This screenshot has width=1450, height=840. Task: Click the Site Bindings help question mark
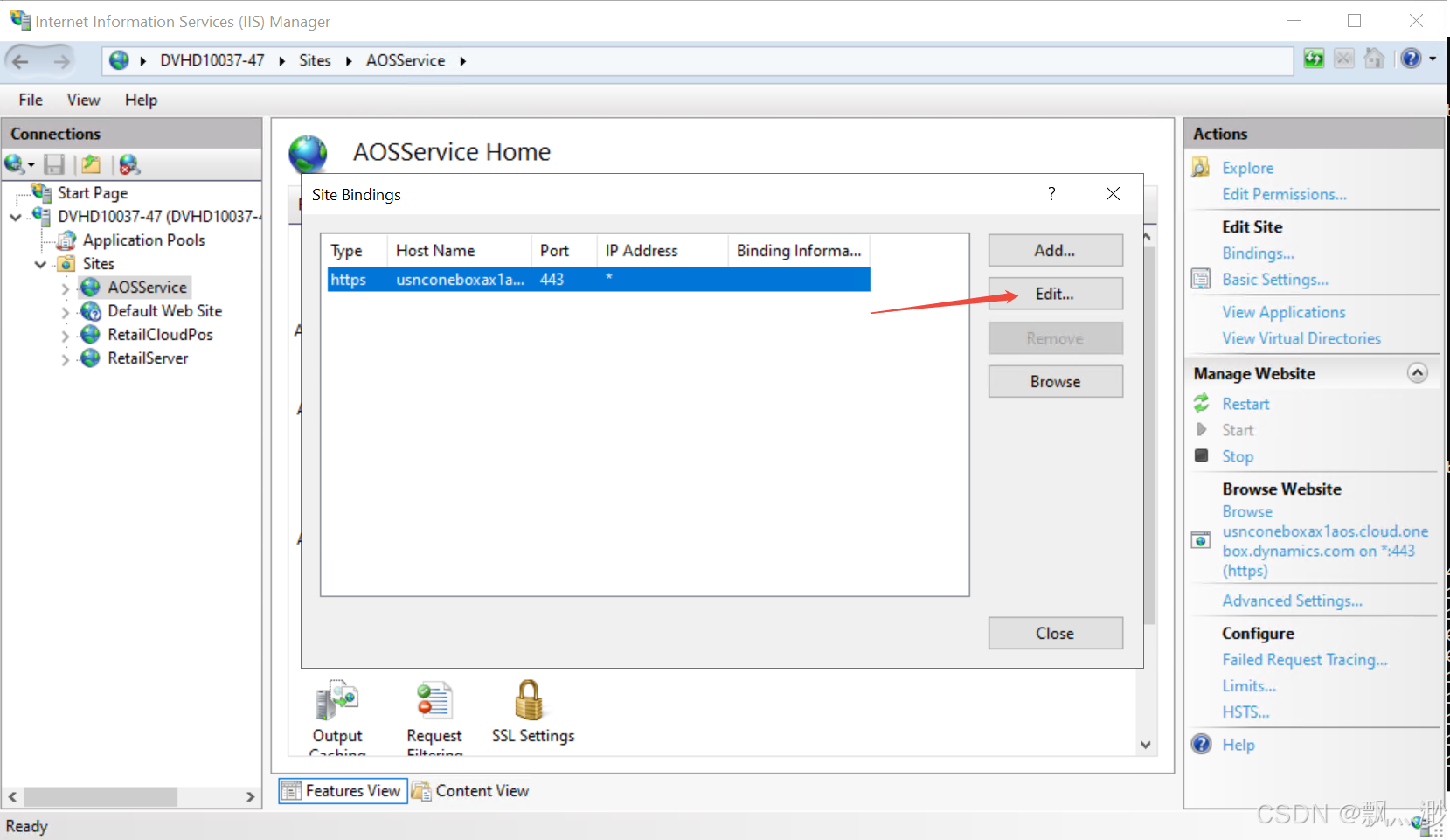tap(1051, 193)
